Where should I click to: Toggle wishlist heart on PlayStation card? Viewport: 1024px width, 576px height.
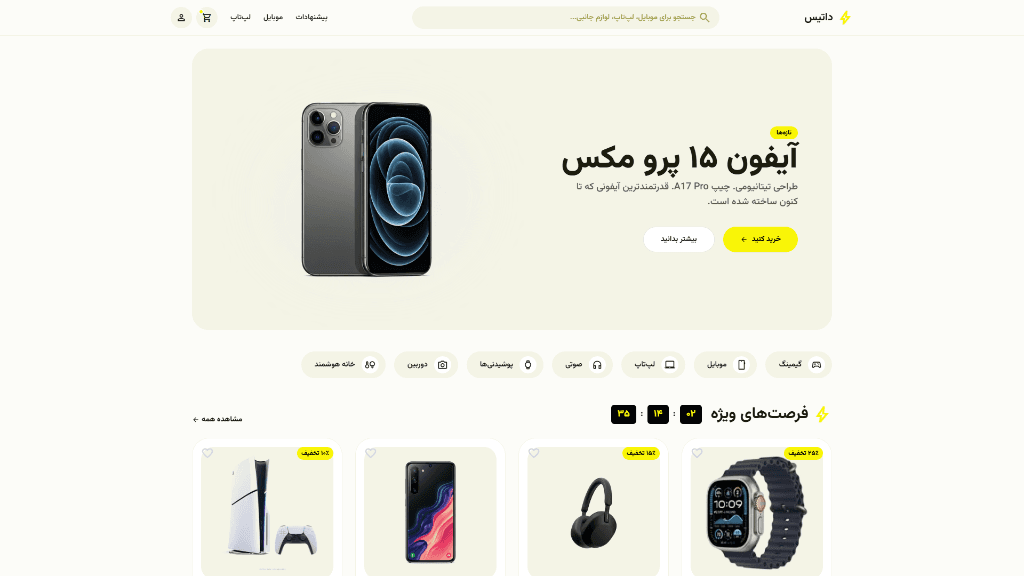coord(207,453)
